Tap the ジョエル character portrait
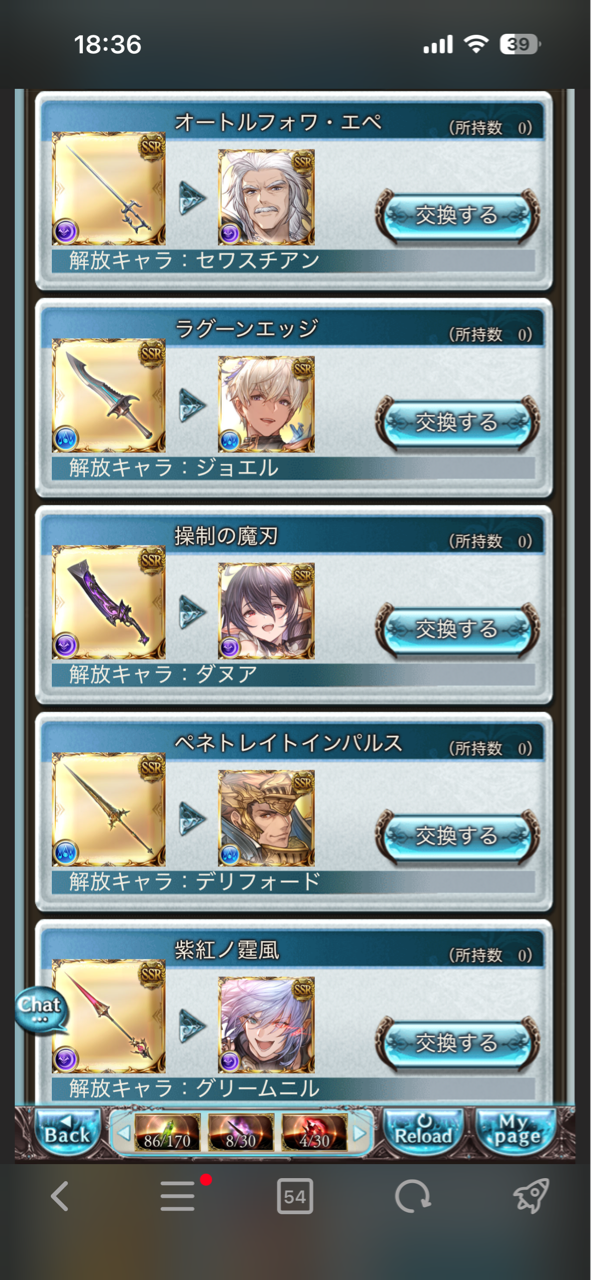The image size is (591, 1280). pyautogui.click(x=266, y=404)
